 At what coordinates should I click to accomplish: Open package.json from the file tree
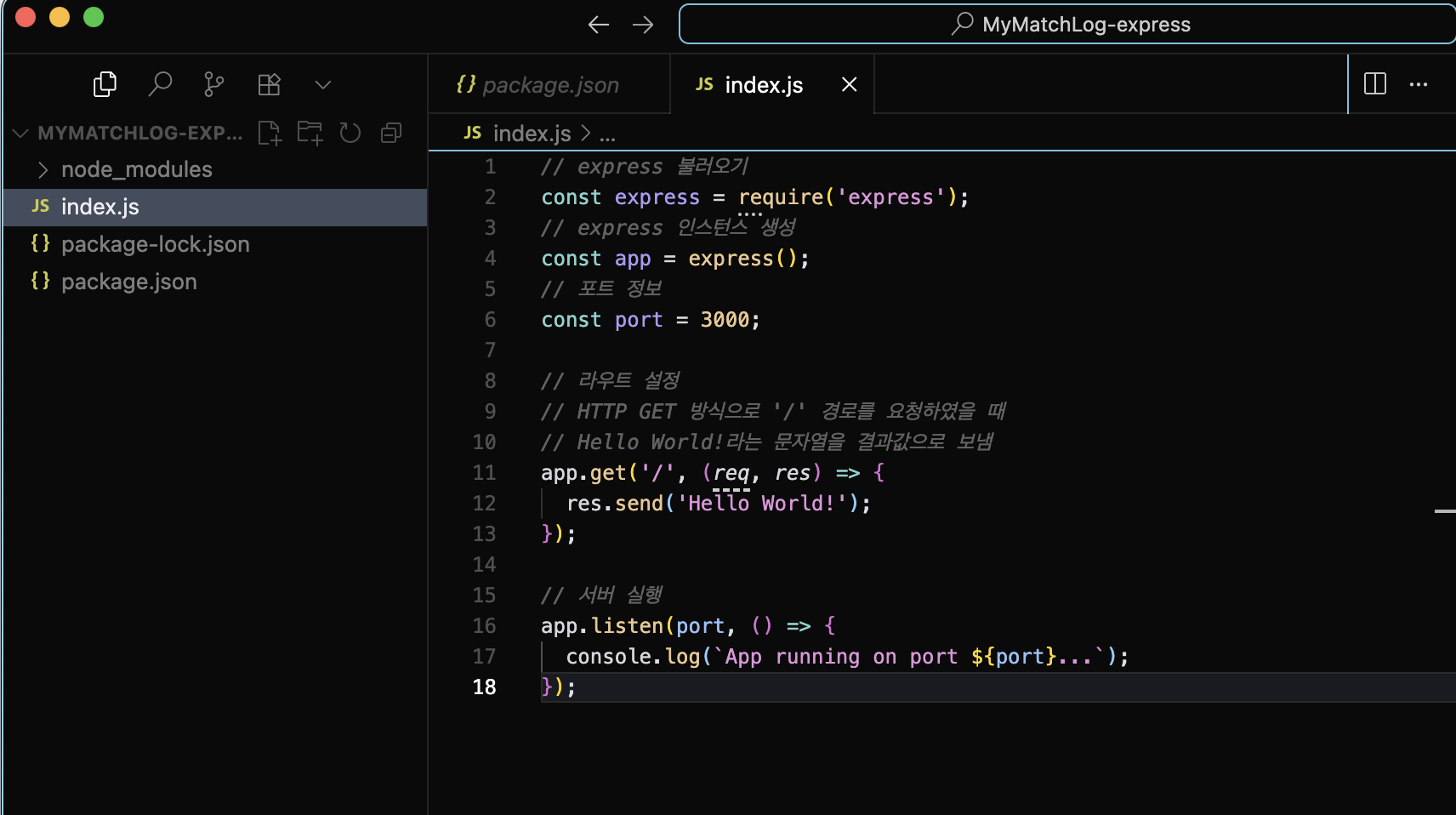coord(215,282)
